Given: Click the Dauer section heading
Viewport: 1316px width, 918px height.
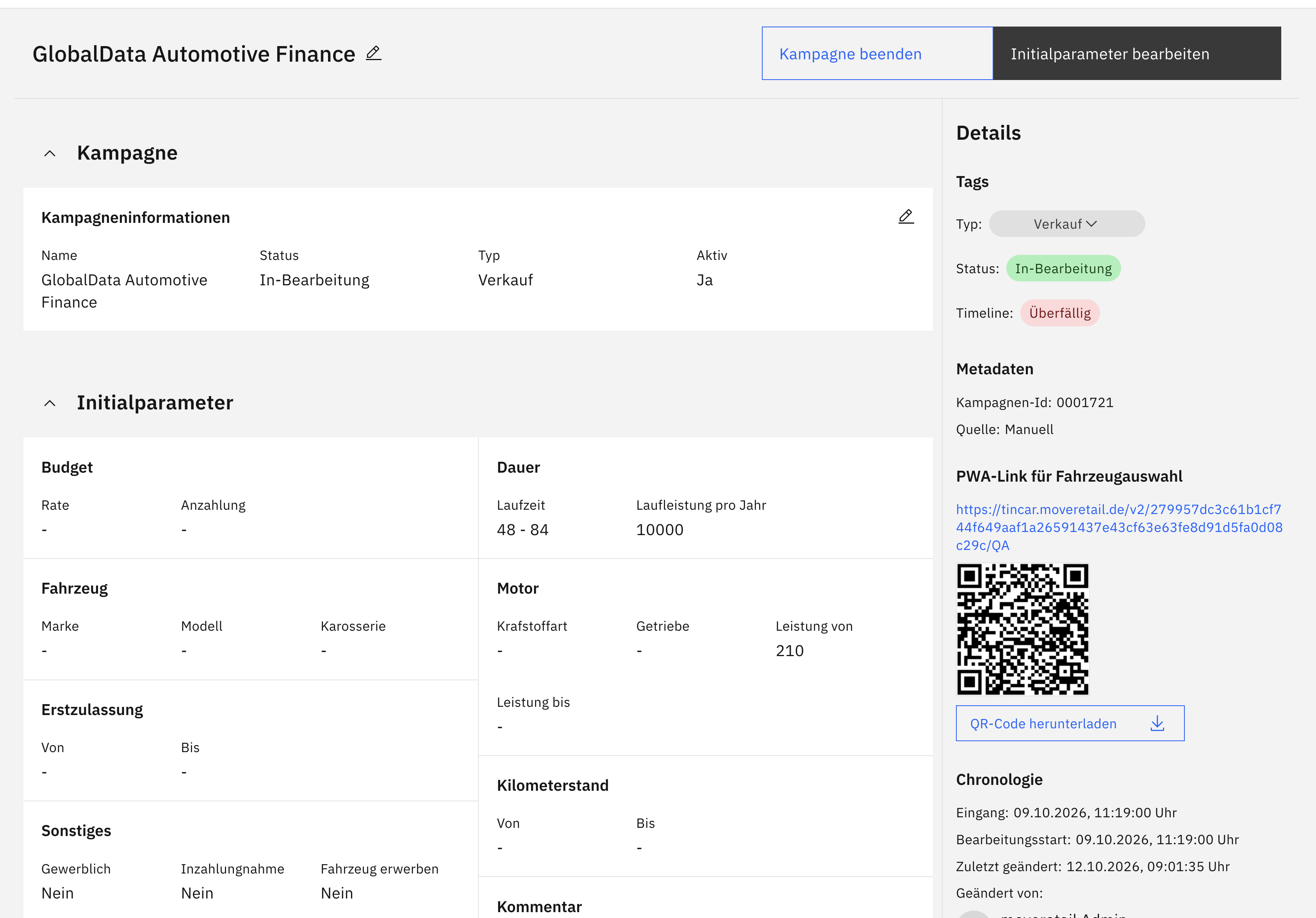Looking at the screenshot, I should click(518, 468).
